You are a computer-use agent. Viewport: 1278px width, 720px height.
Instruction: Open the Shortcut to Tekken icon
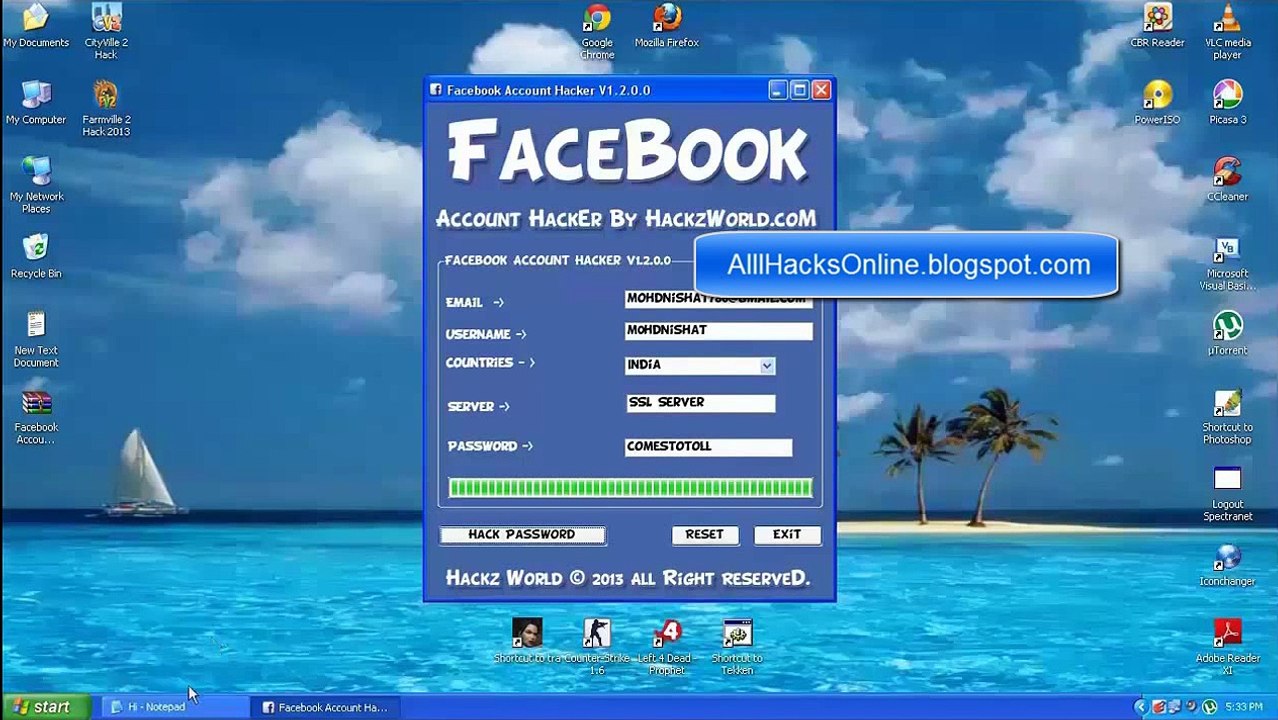pos(737,647)
